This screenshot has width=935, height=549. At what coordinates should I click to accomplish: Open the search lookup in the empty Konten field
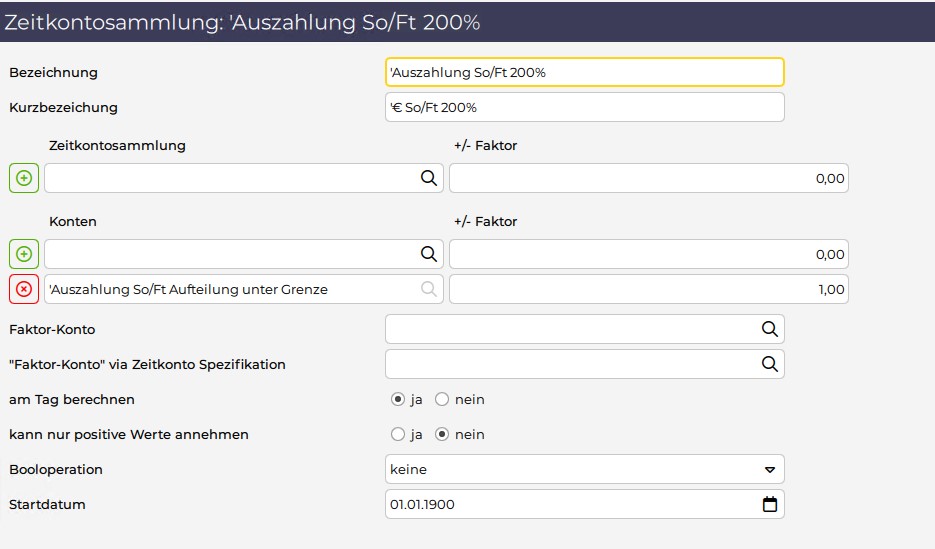[429, 254]
